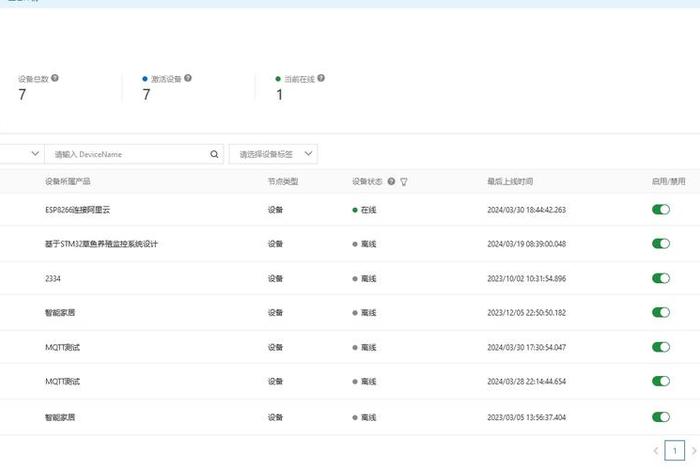The width and height of the screenshot is (700, 470).
Task: Click the 节点类型 column header
Action: 283,181
